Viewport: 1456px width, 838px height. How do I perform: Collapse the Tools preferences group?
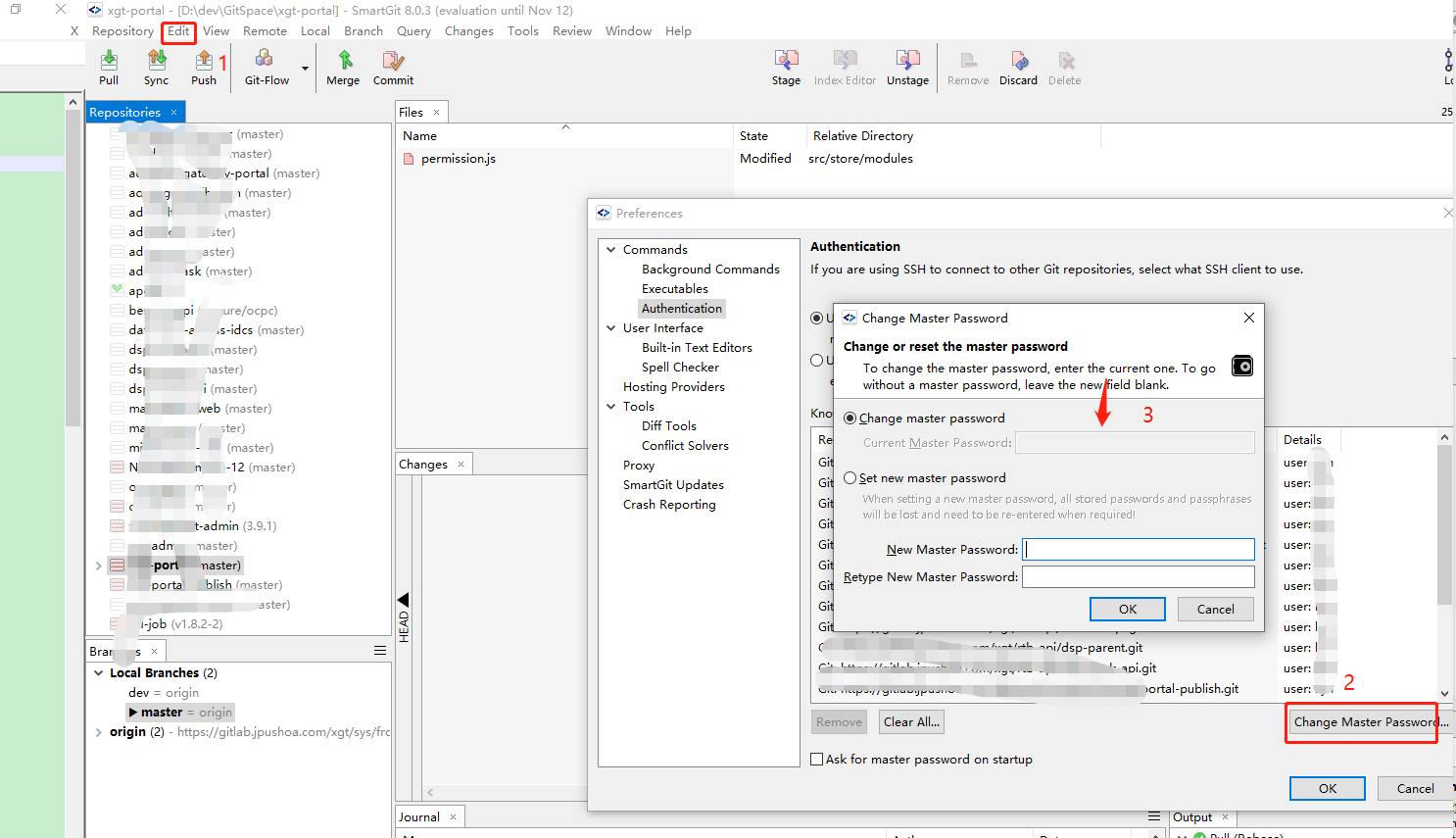[611, 407]
